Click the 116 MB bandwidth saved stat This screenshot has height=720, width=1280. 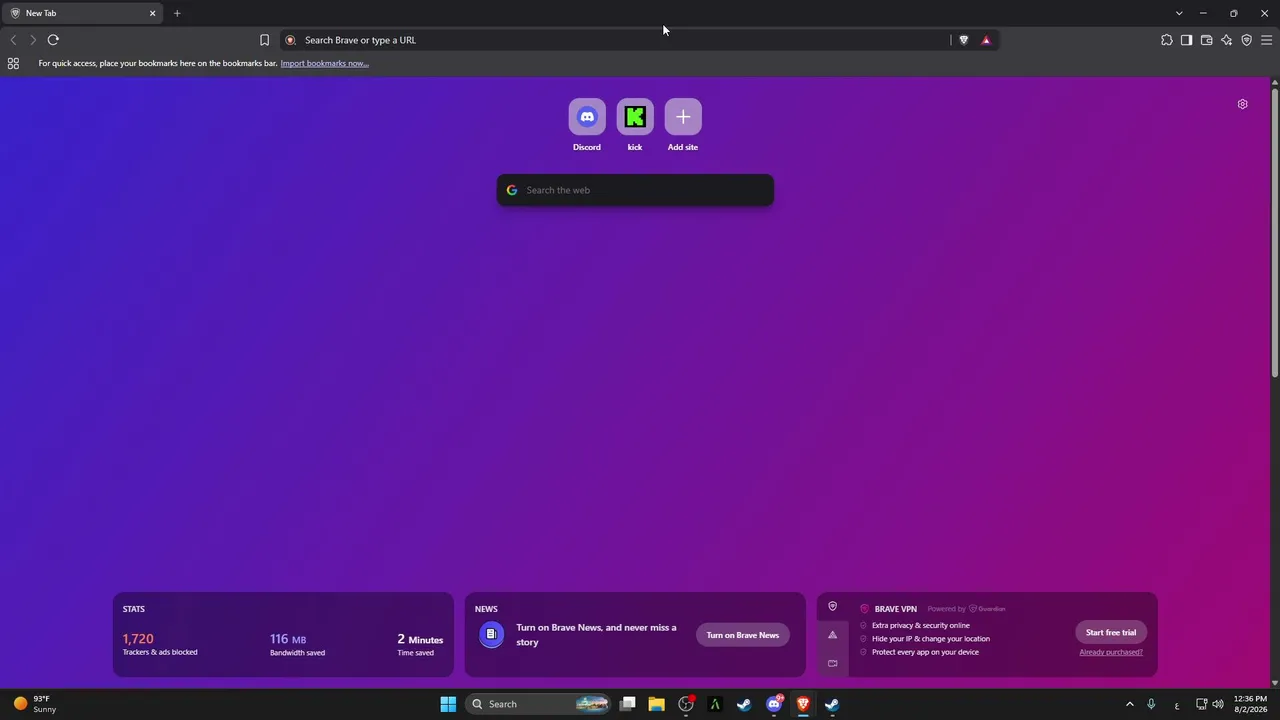[x=297, y=645]
